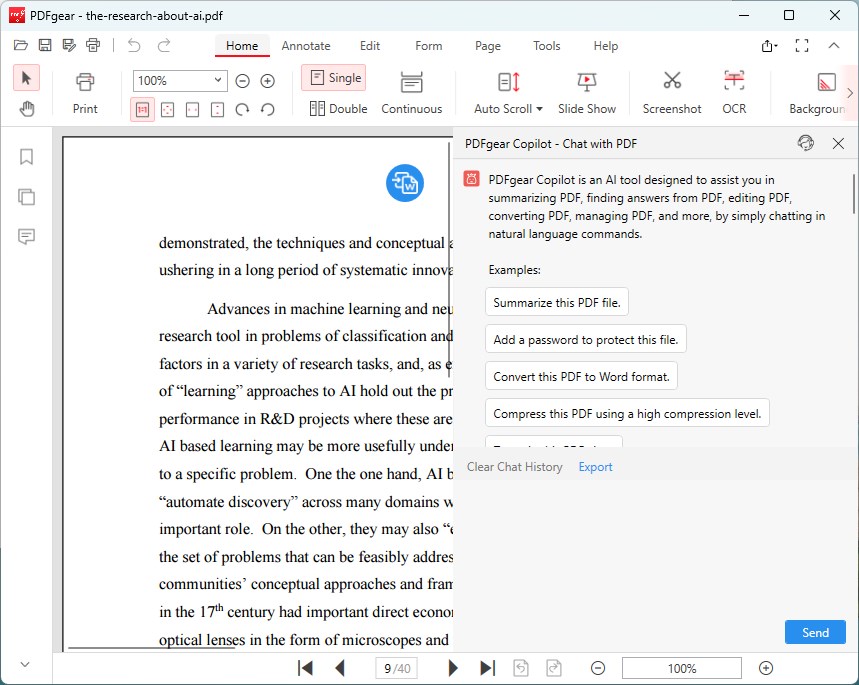Open the bookmarks sidebar panel
This screenshot has height=685, width=859.
point(27,157)
